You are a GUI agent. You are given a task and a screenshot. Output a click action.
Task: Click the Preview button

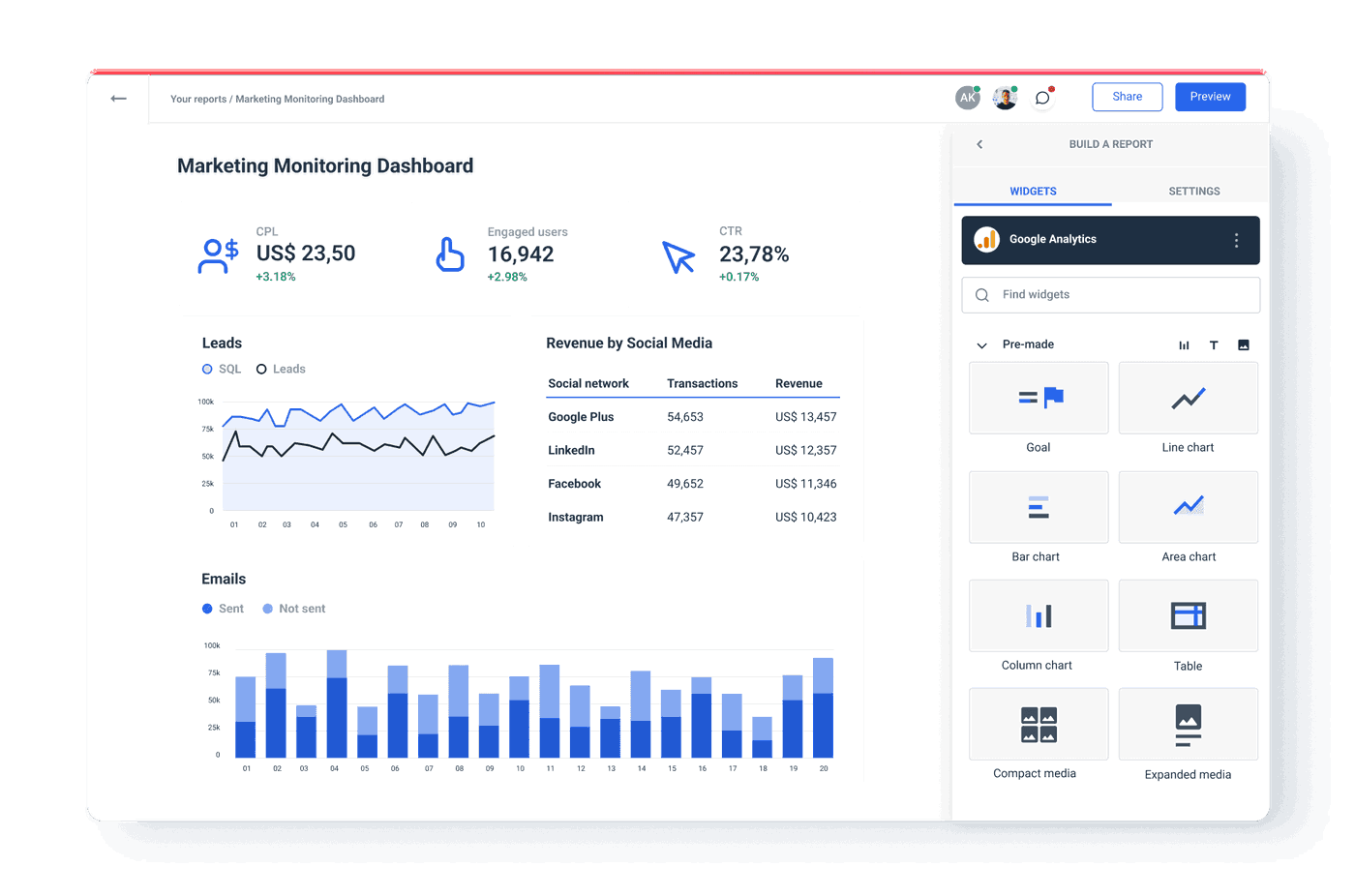click(x=1210, y=97)
